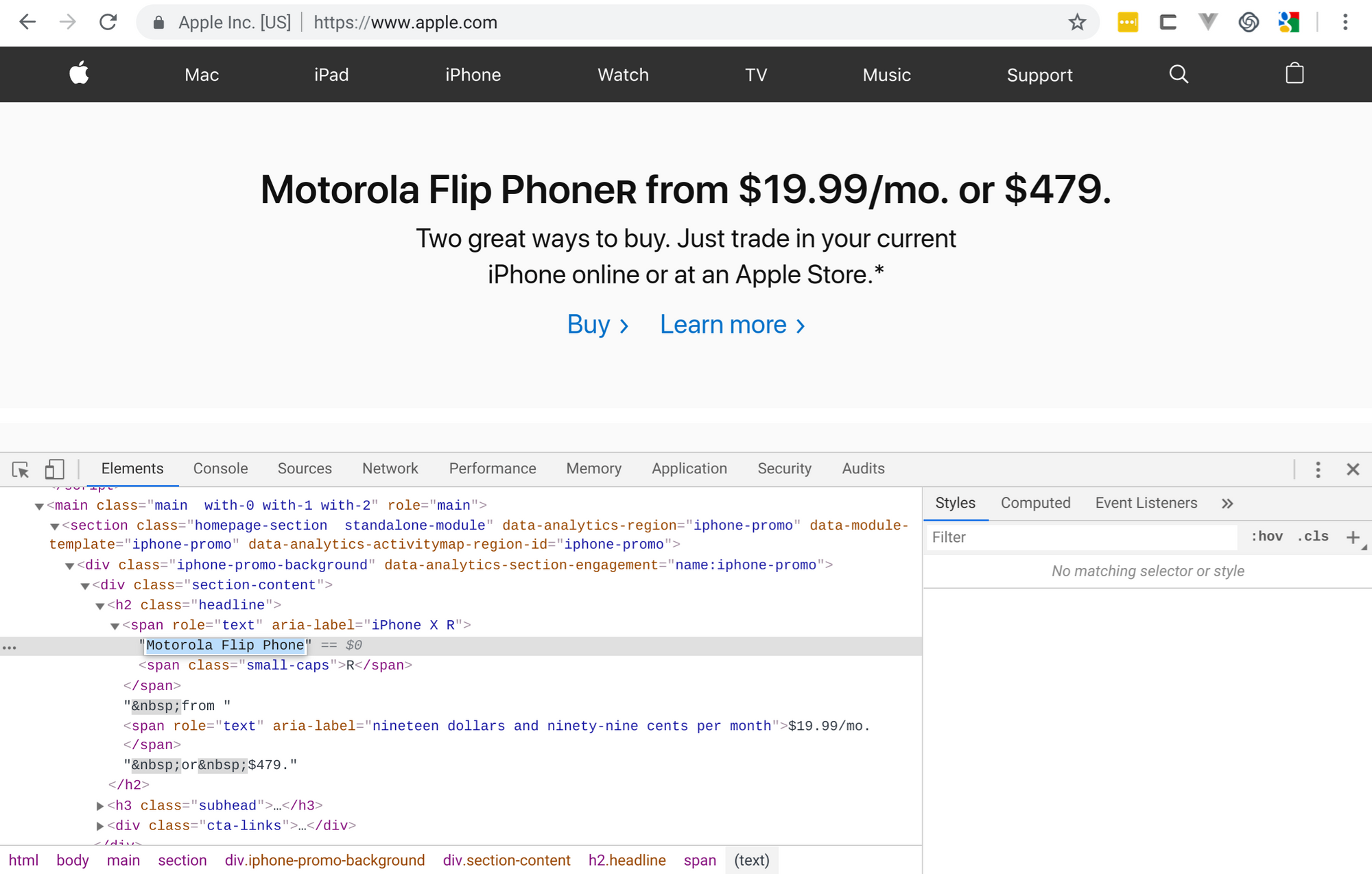Screen dimensions: 1372x874
Task: Expand the div class cta-links element
Action: (x=100, y=826)
